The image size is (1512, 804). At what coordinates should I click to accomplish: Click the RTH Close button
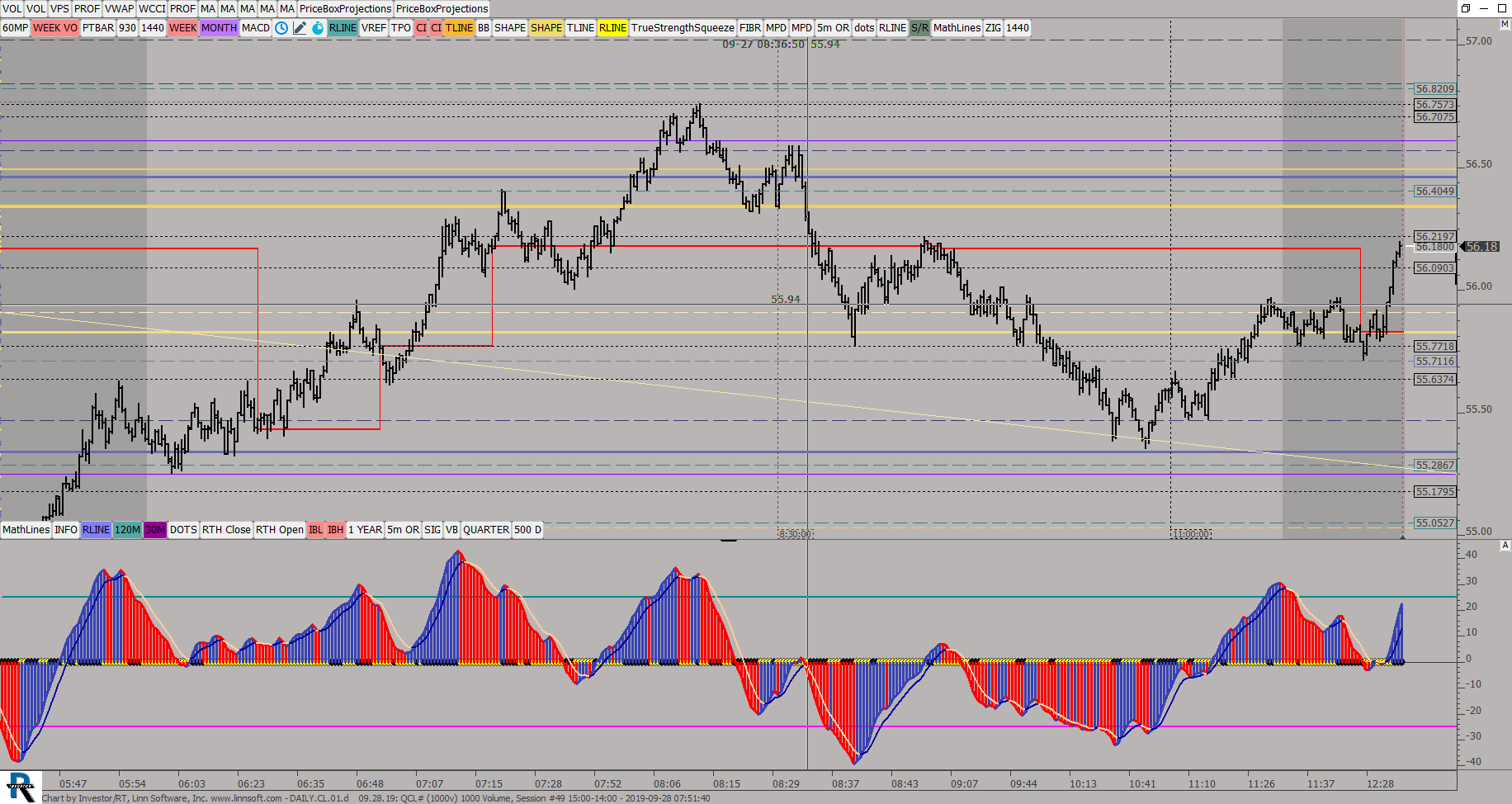tap(226, 530)
